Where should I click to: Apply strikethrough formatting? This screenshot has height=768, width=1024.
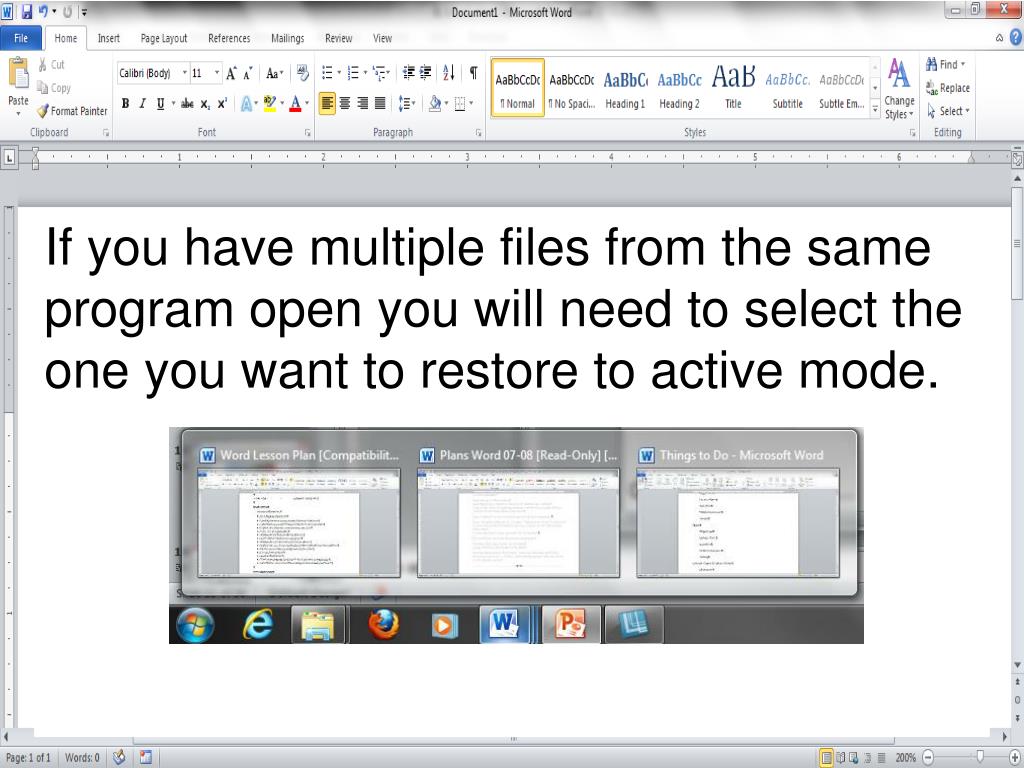pyautogui.click(x=187, y=103)
